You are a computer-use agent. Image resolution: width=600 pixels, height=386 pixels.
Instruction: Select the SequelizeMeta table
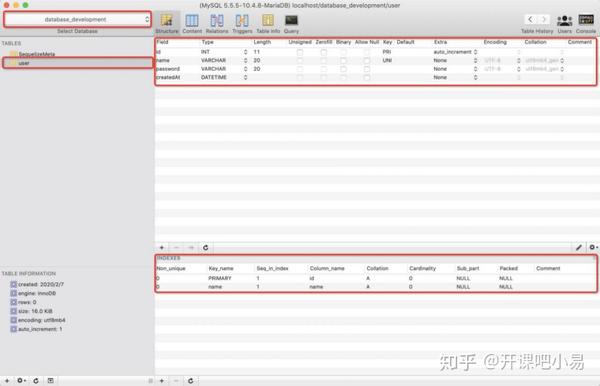click(37, 54)
